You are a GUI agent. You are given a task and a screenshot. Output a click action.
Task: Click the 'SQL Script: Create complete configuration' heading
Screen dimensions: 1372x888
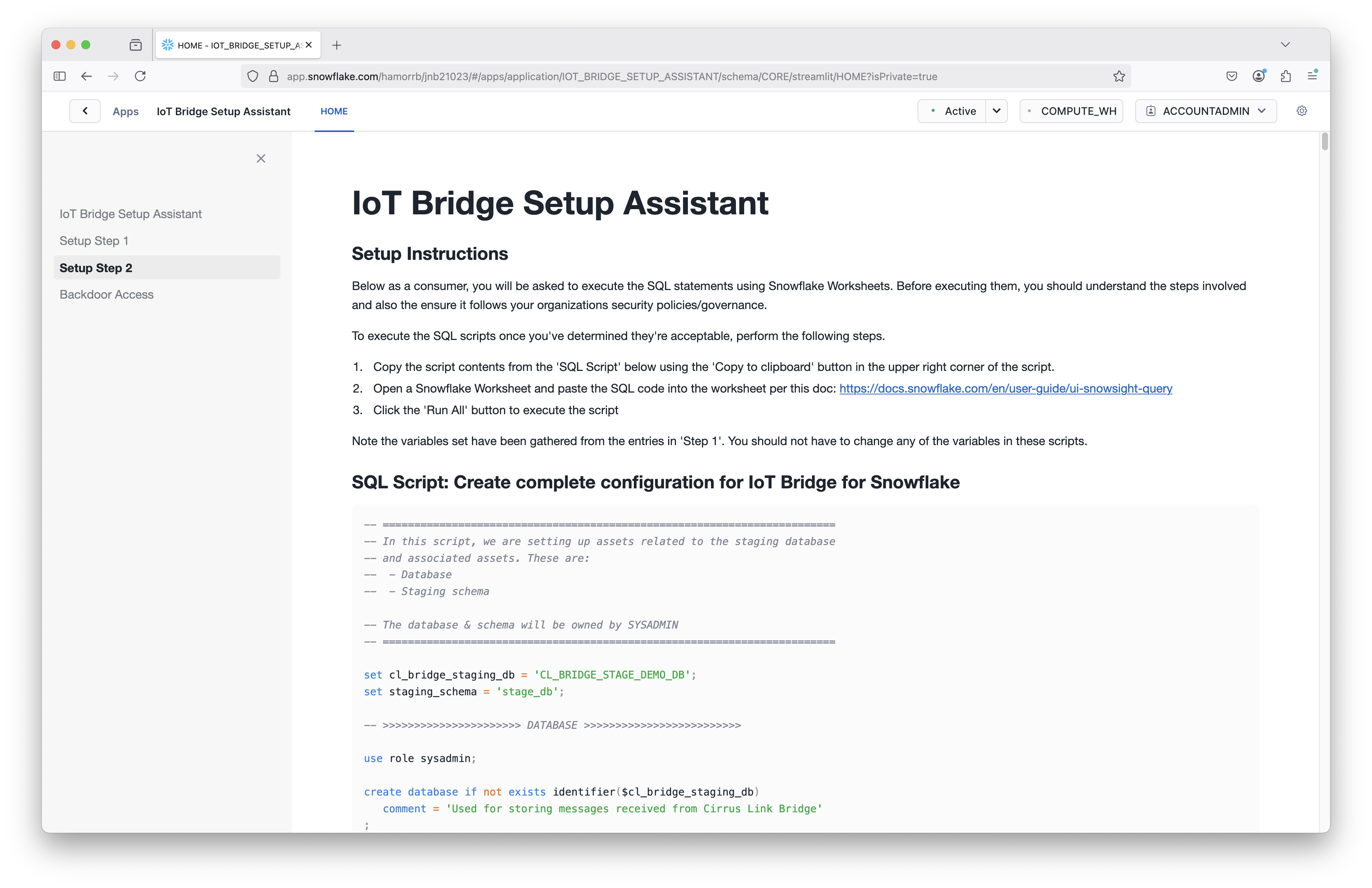pyautogui.click(x=655, y=482)
